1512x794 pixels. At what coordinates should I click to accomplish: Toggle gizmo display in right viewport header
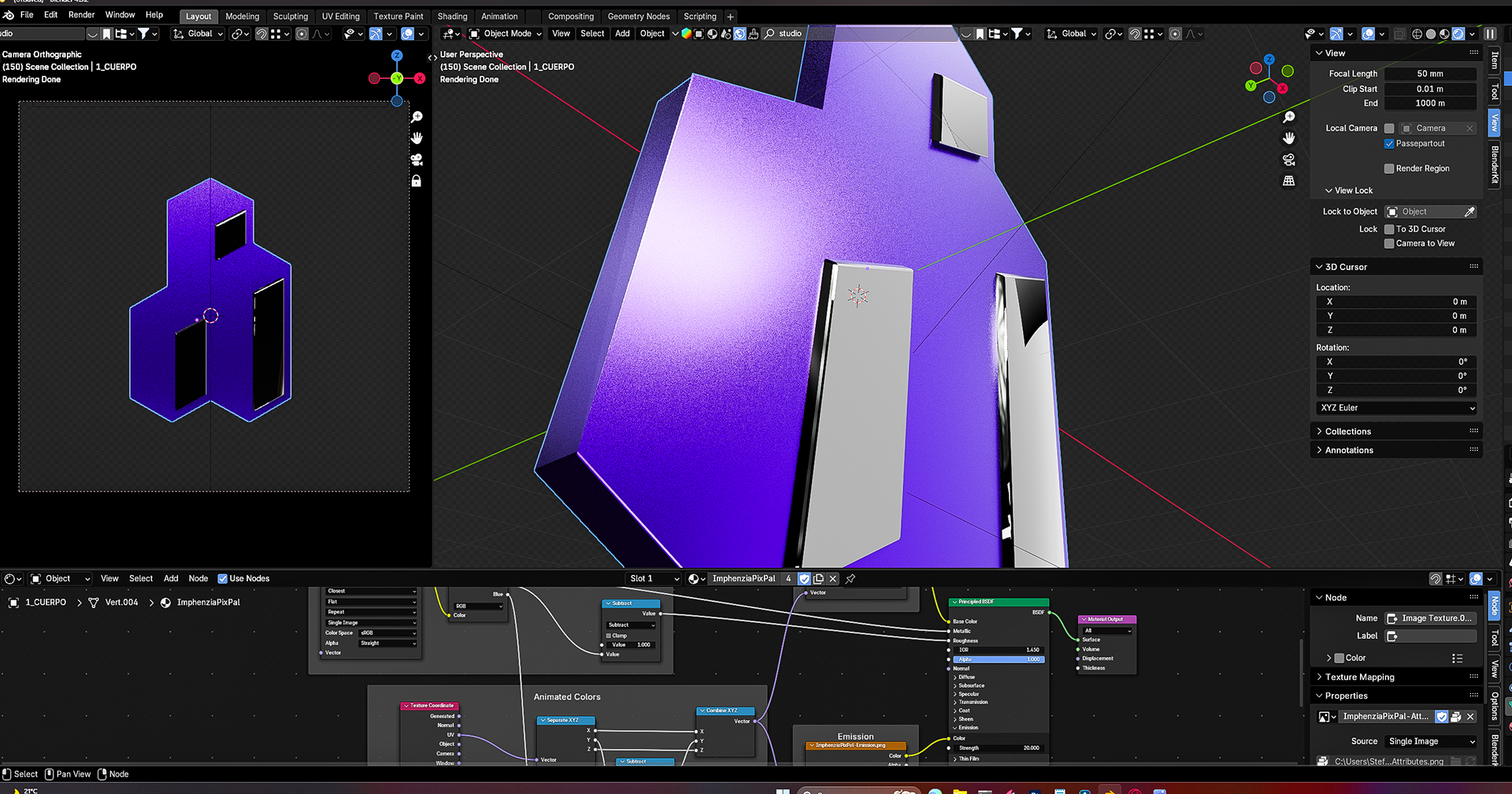1336,34
